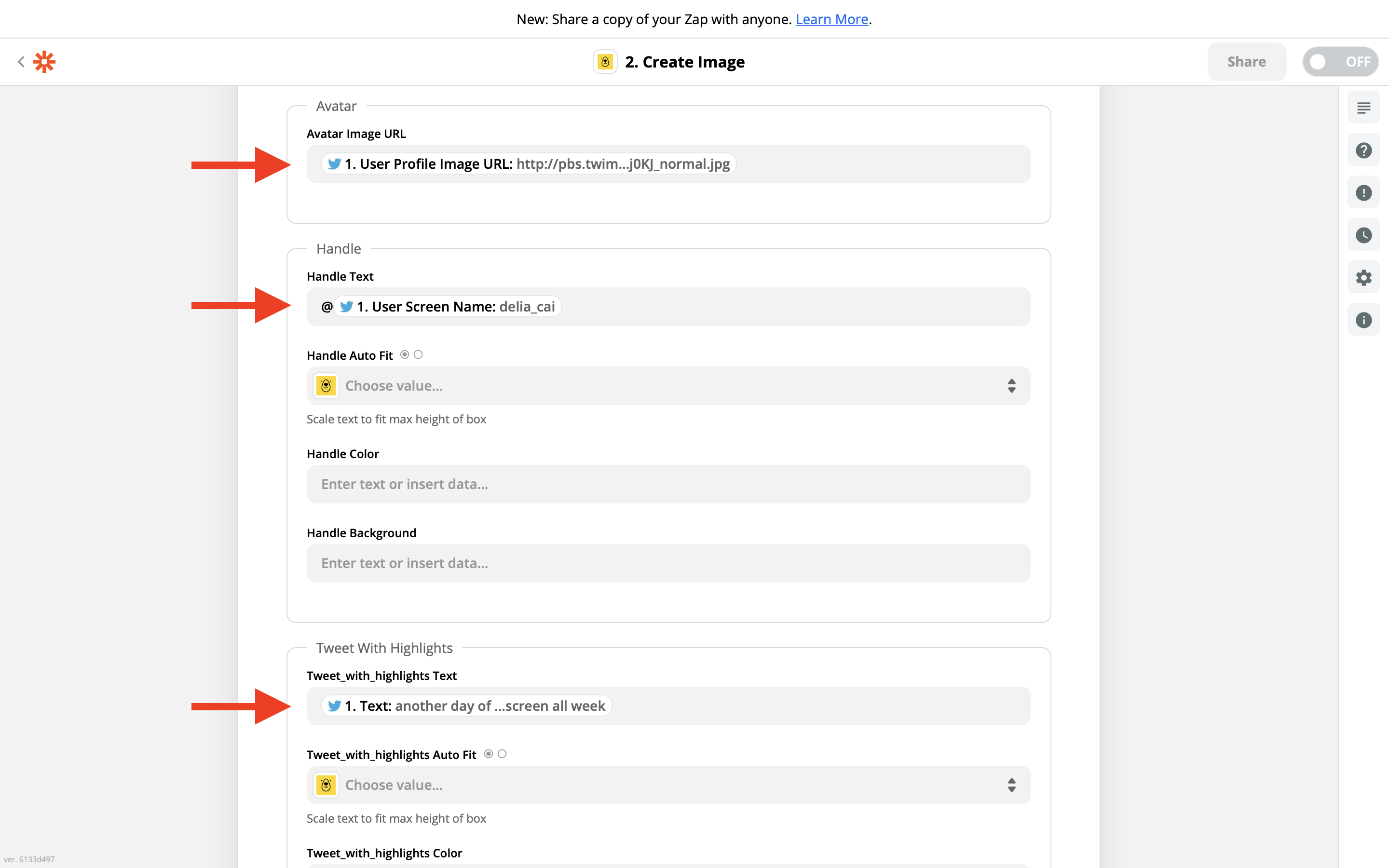Image resolution: width=1389 pixels, height=868 pixels.
Task: Open the alerts exclamation icon
Action: (x=1363, y=192)
